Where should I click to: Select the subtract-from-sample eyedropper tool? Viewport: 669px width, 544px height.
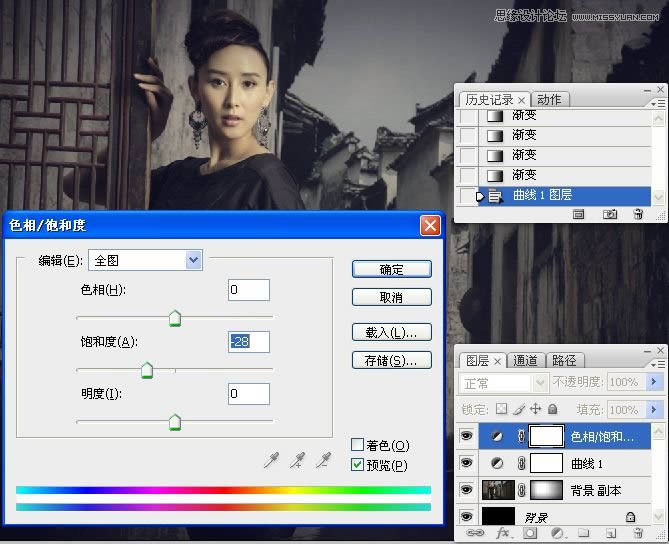[x=322, y=460]
